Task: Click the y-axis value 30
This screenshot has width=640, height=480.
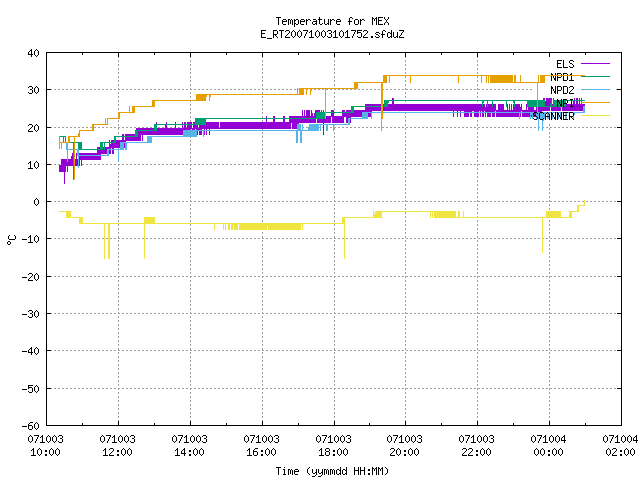Action: 33,90
